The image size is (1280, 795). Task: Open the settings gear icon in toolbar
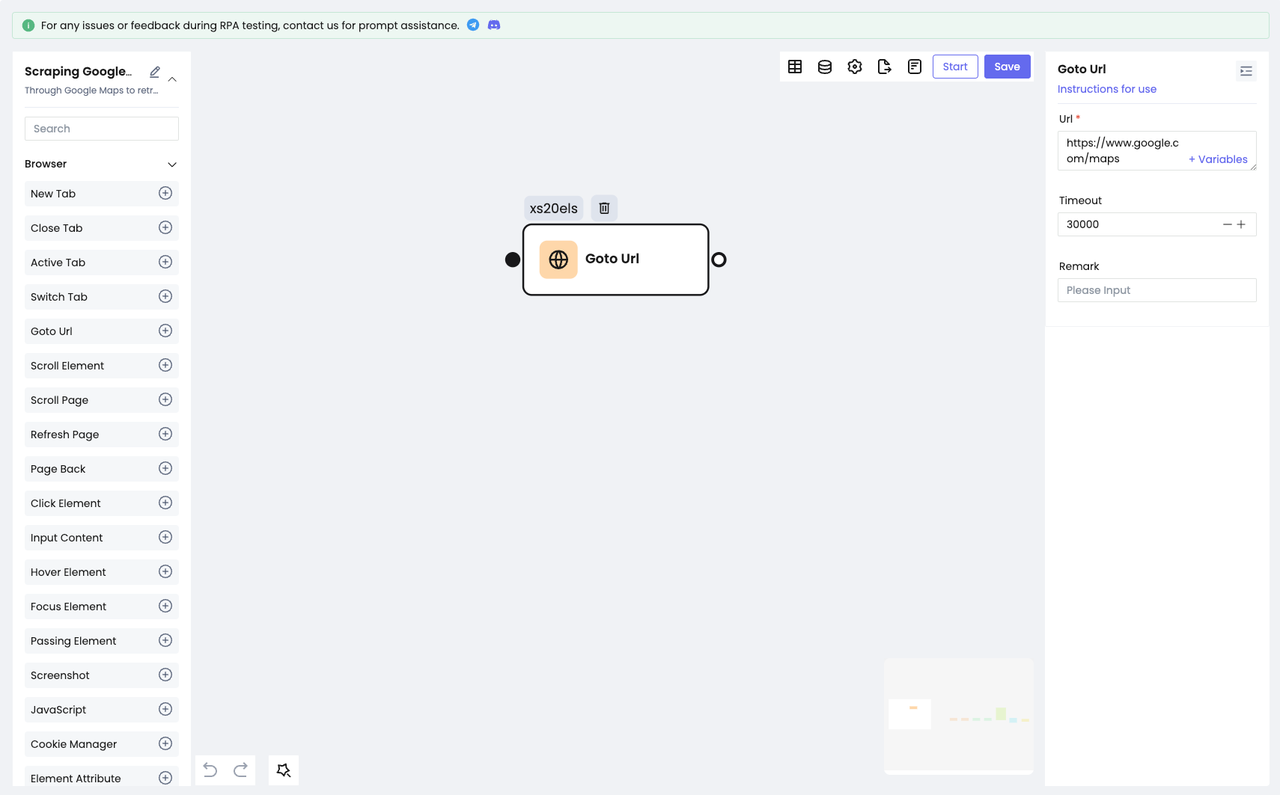[855, 67]
